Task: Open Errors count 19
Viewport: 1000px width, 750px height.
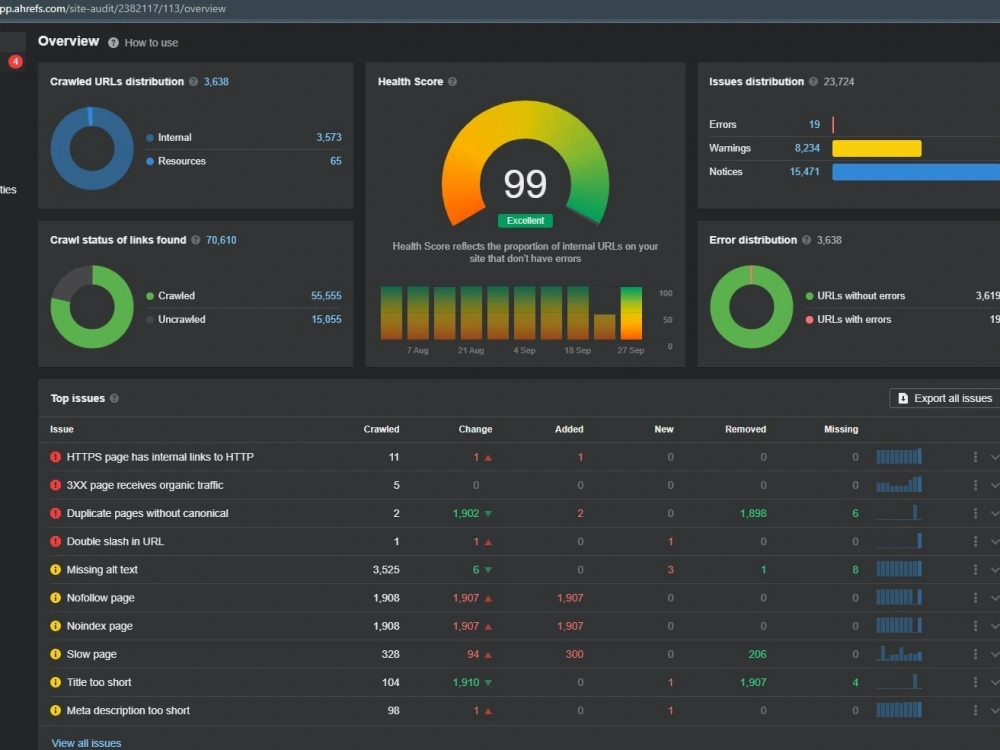Action: pos(814,124)
